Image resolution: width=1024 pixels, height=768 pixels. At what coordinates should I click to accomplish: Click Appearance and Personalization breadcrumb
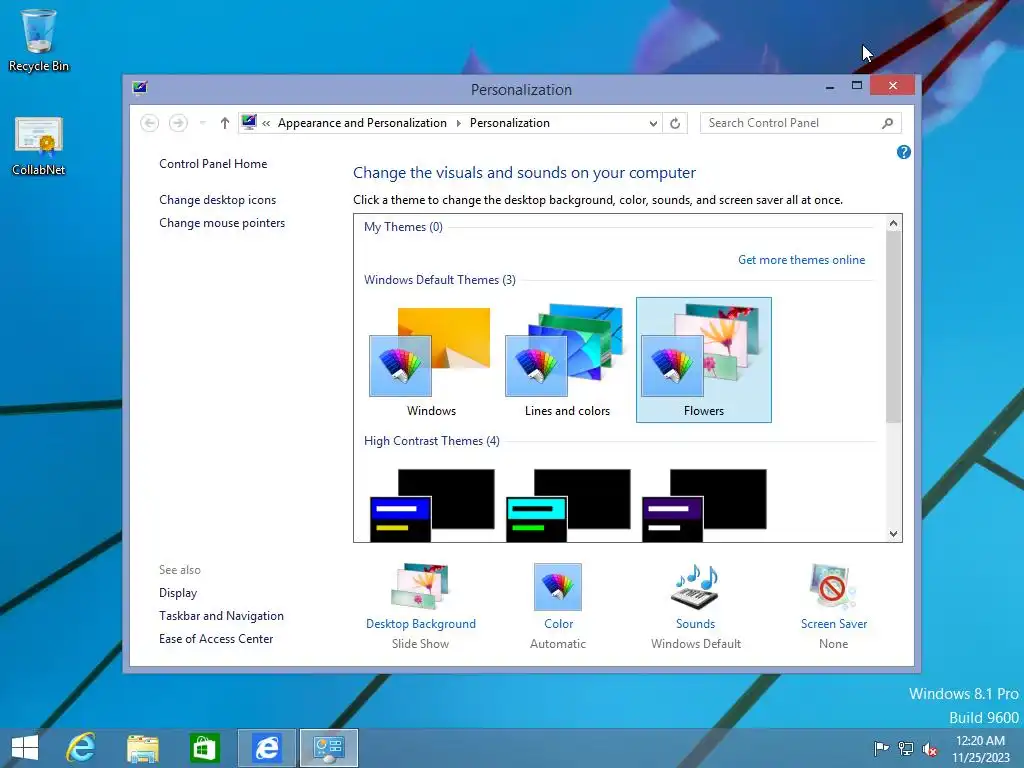(x=362, y=123)
